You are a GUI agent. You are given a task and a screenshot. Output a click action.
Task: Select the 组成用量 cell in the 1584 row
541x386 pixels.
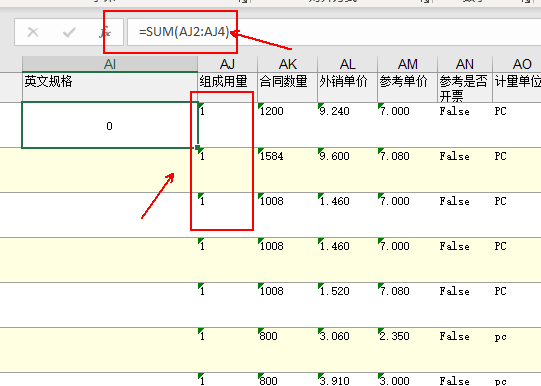pos(227,170)
